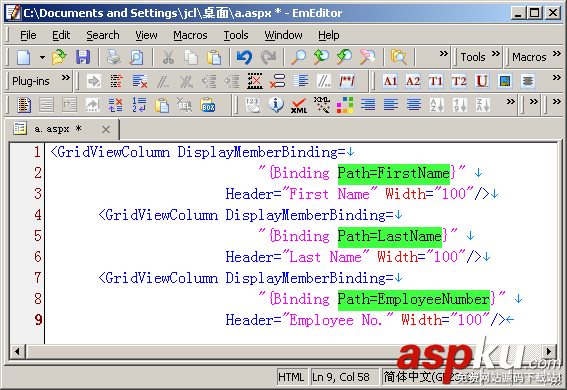Open Find with magnifier icon
Image resolution: width=567 pixels, height=390 pixels.
click(x=299, y=57)
